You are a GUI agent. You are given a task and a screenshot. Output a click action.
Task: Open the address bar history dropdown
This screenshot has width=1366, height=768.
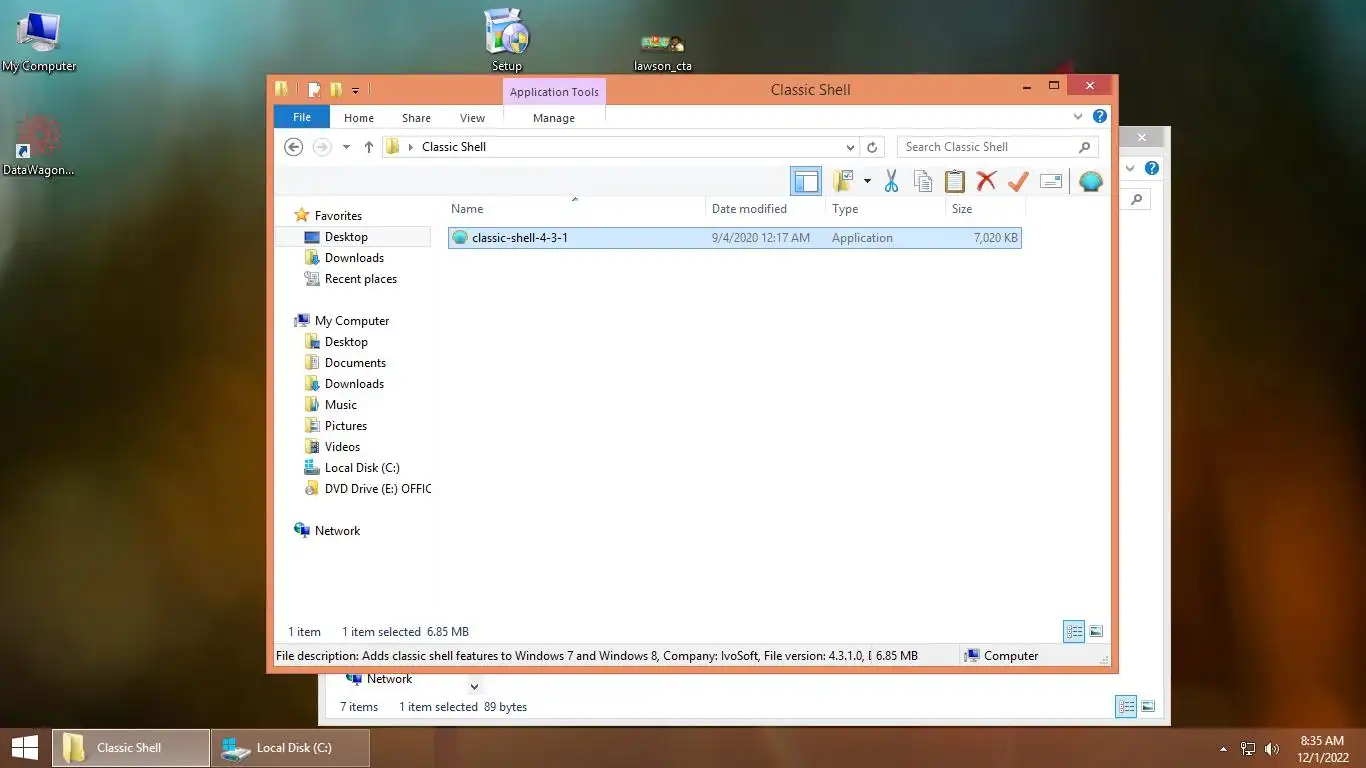tap(850, 147)
